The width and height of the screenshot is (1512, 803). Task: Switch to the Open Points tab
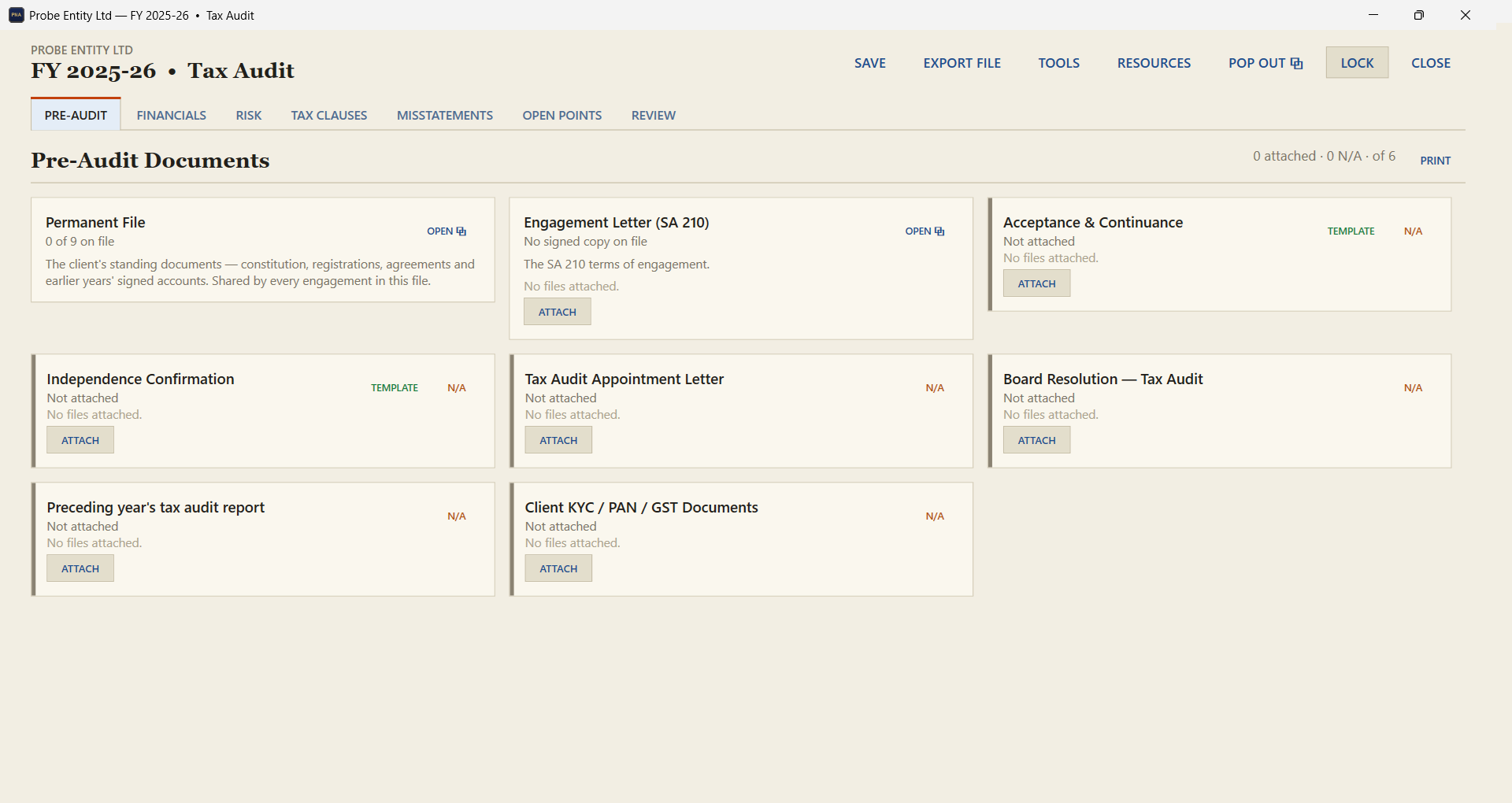click(x=561, y=115)
